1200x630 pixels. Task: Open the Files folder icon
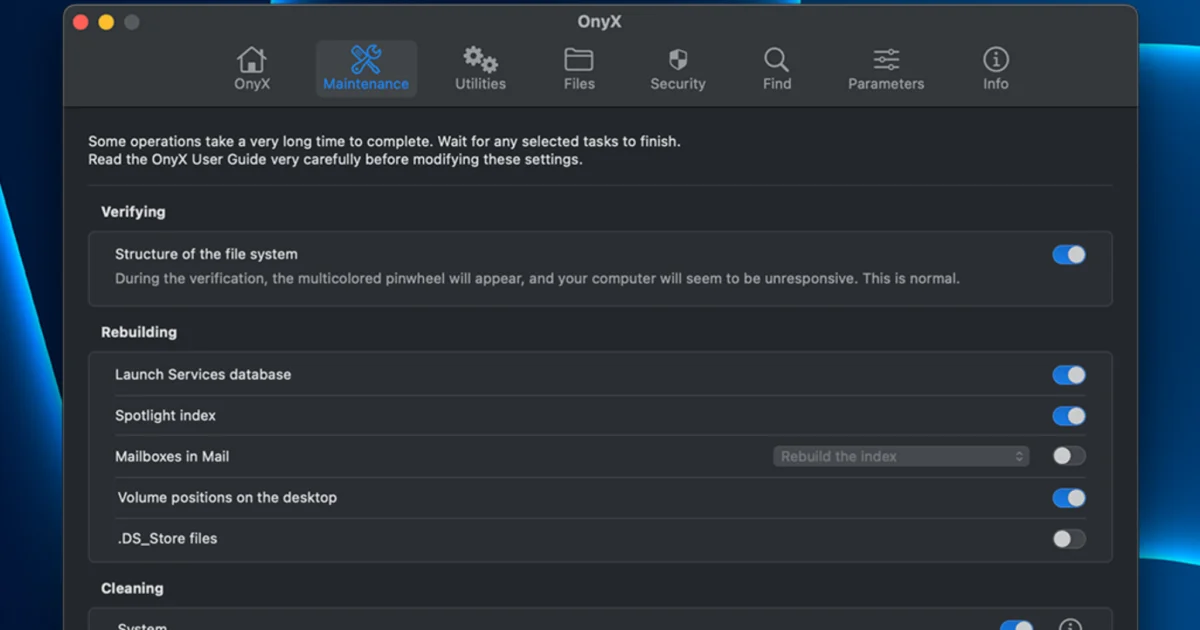tap(579, 59)
